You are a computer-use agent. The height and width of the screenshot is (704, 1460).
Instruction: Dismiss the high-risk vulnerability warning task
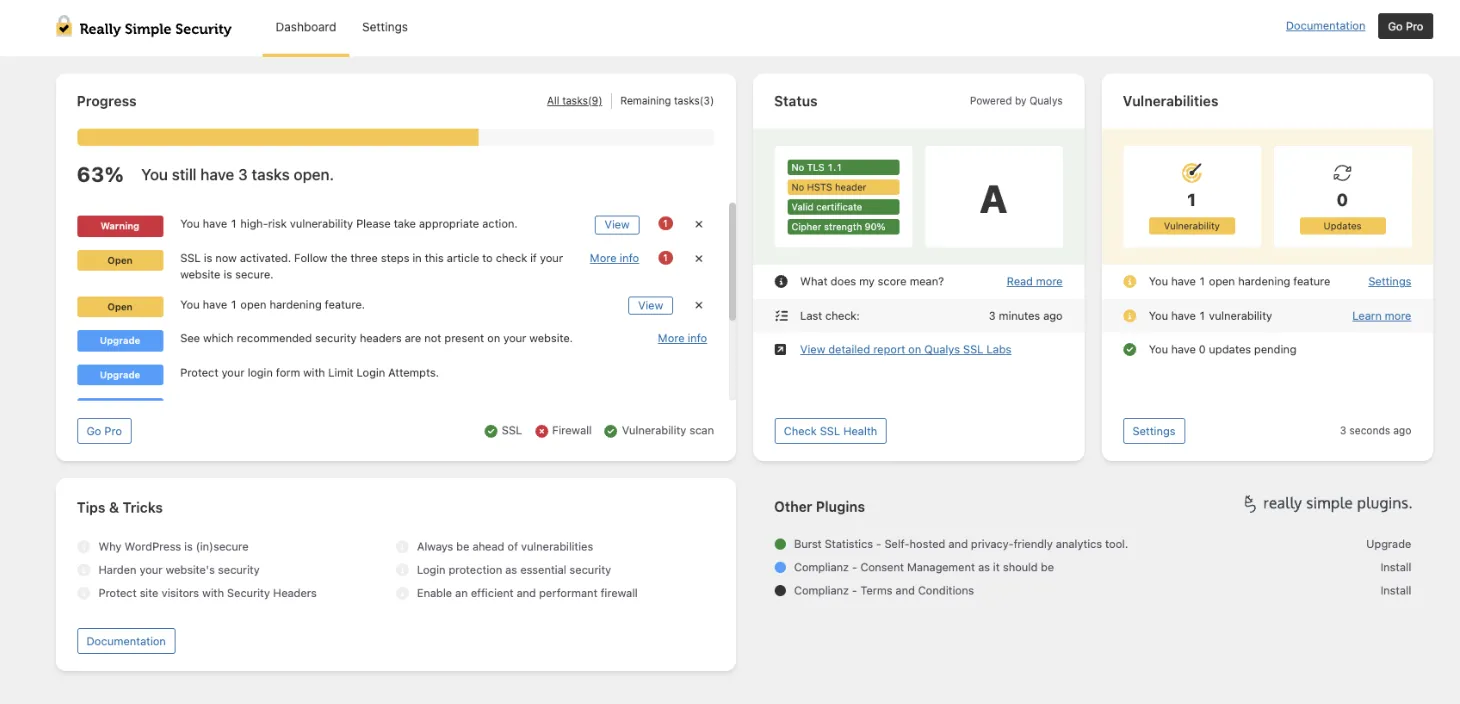pyautogui.click(x=699, y=225)
